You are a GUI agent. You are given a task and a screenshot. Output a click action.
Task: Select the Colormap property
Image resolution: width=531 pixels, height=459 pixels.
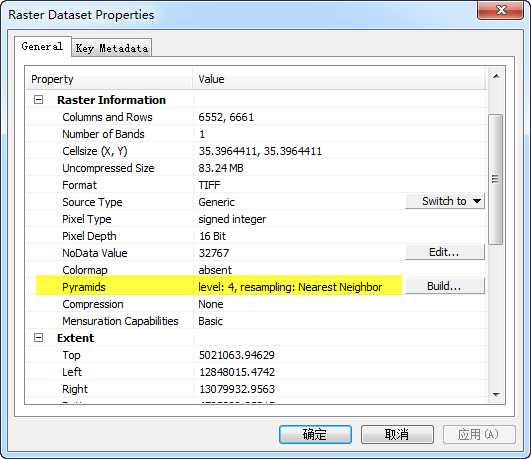coord(85,270)
